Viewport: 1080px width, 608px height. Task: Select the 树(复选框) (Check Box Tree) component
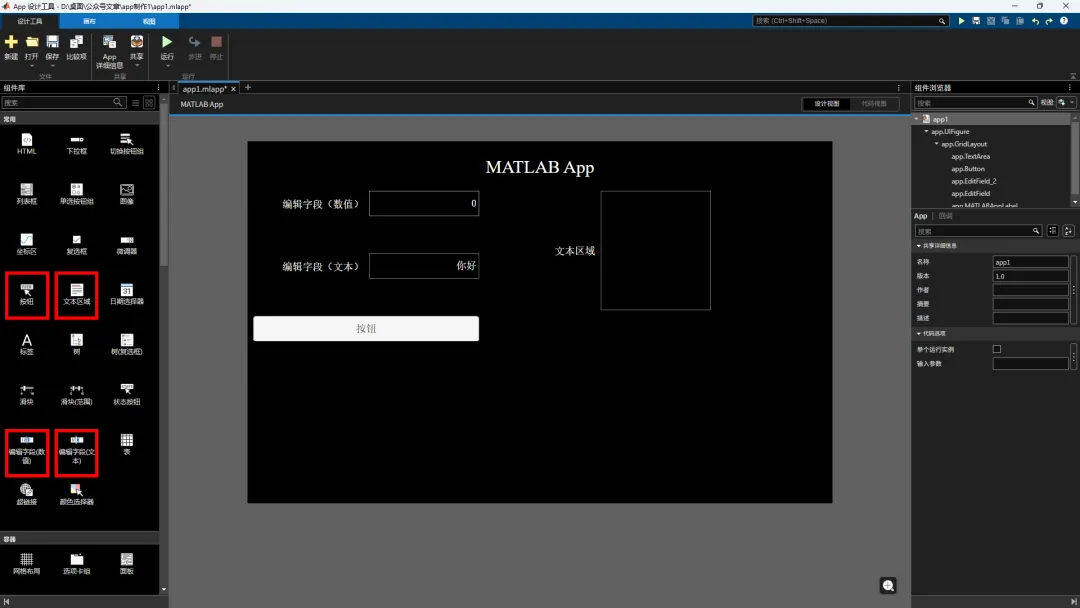pos(127,344)
